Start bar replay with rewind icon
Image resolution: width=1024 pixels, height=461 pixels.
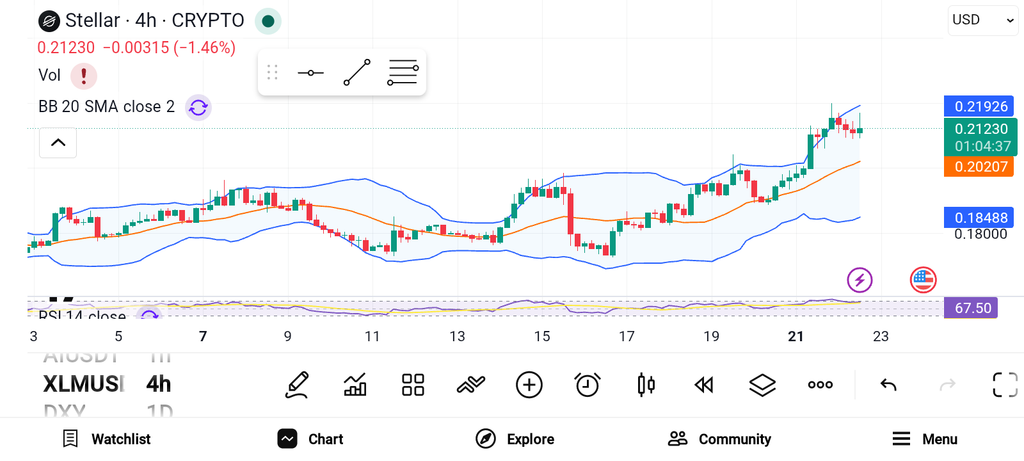pyautogui.click(x=703, y=385)
